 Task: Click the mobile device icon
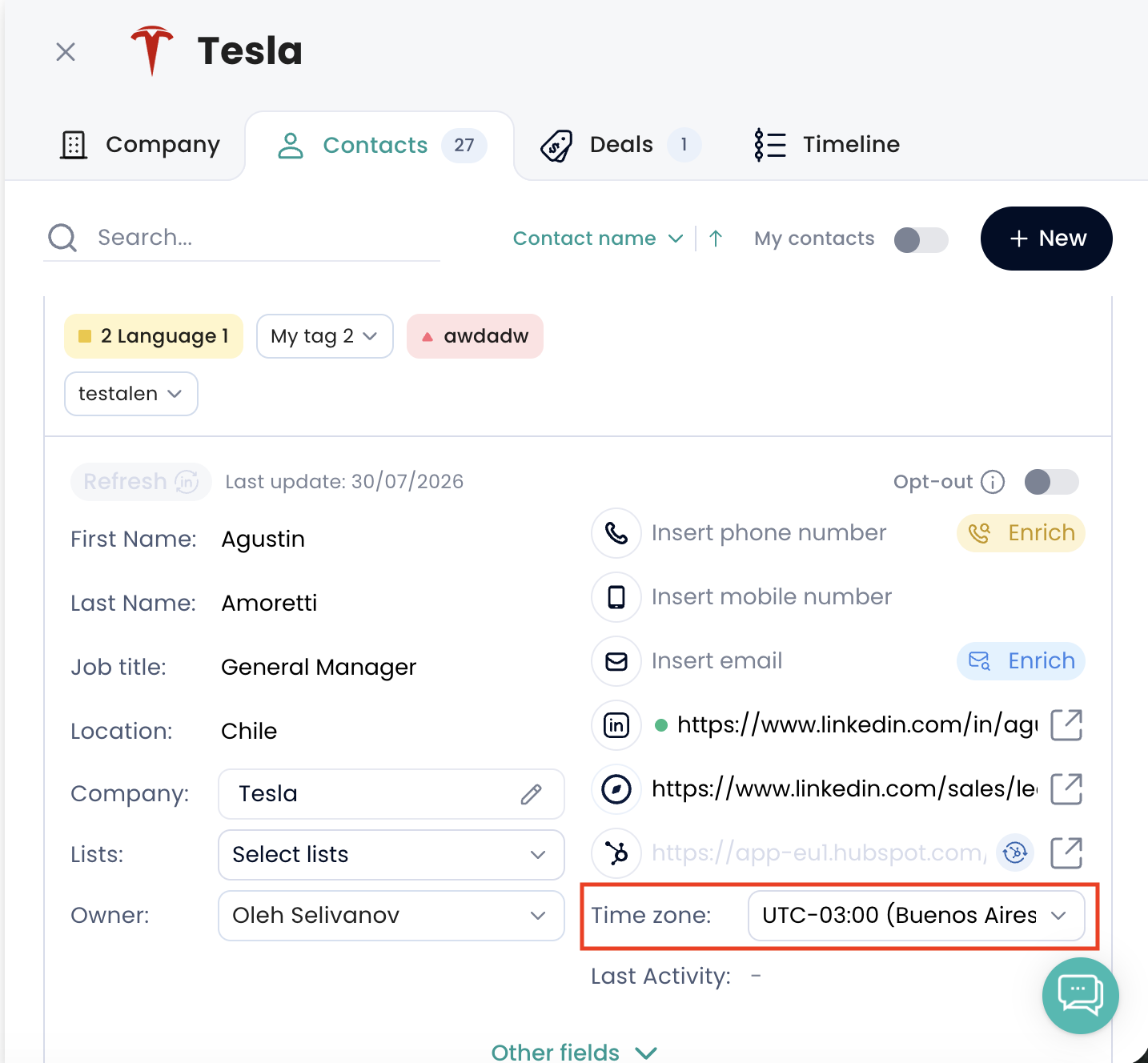pyautogui.click(x=616, y=597)
